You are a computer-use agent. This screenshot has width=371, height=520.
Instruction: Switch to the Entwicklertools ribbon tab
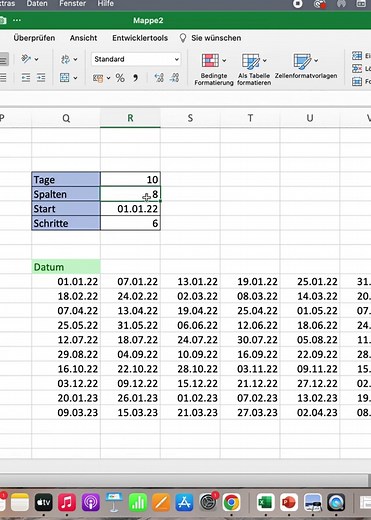point(140,38)
